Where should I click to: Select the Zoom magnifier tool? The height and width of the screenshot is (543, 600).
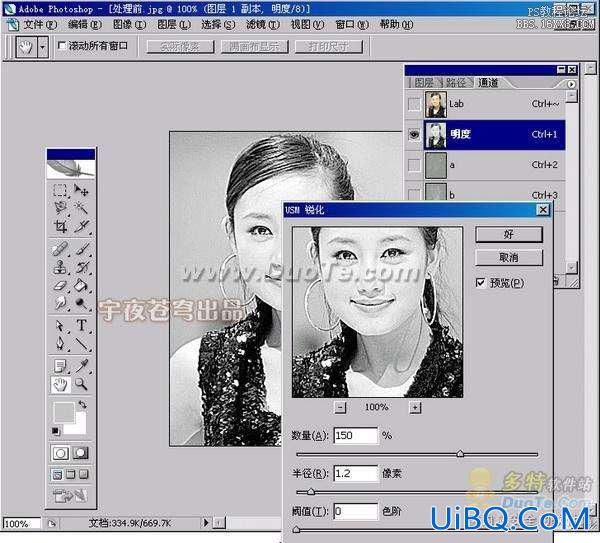(81, 384)
